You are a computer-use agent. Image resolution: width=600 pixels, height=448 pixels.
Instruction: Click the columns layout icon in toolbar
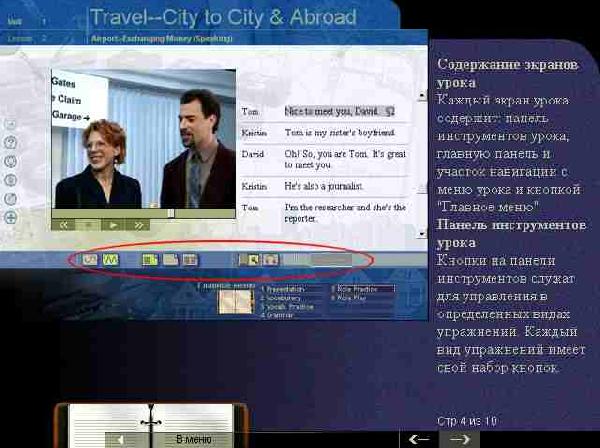point(190,260)
